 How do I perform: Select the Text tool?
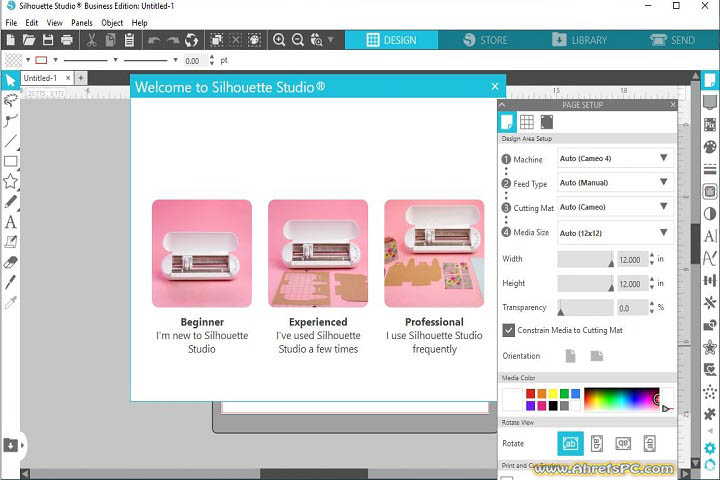[10, 222]
